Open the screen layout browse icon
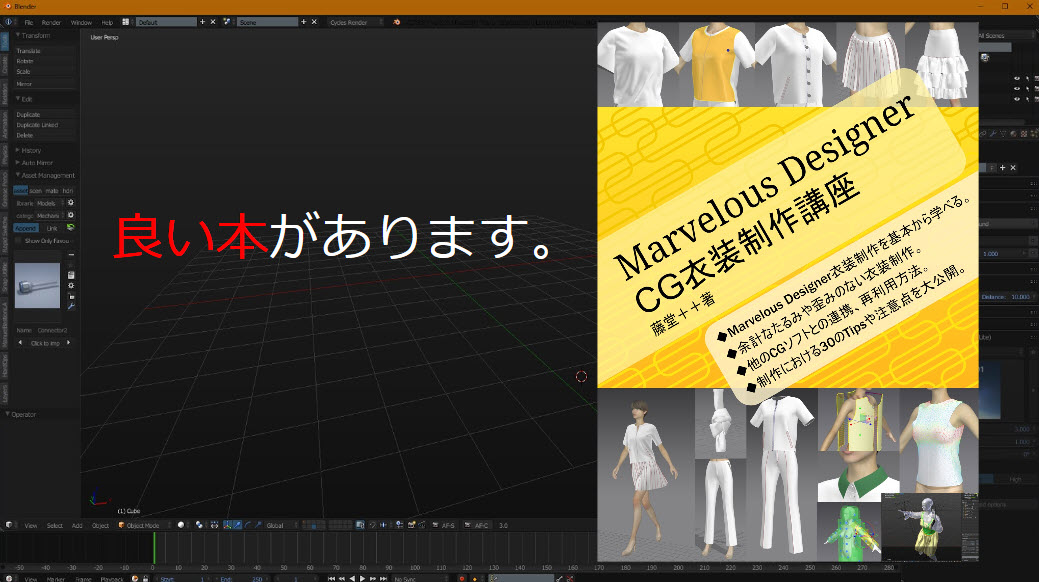Viewport: 1039px width, 582px height. tap(126, 22)
